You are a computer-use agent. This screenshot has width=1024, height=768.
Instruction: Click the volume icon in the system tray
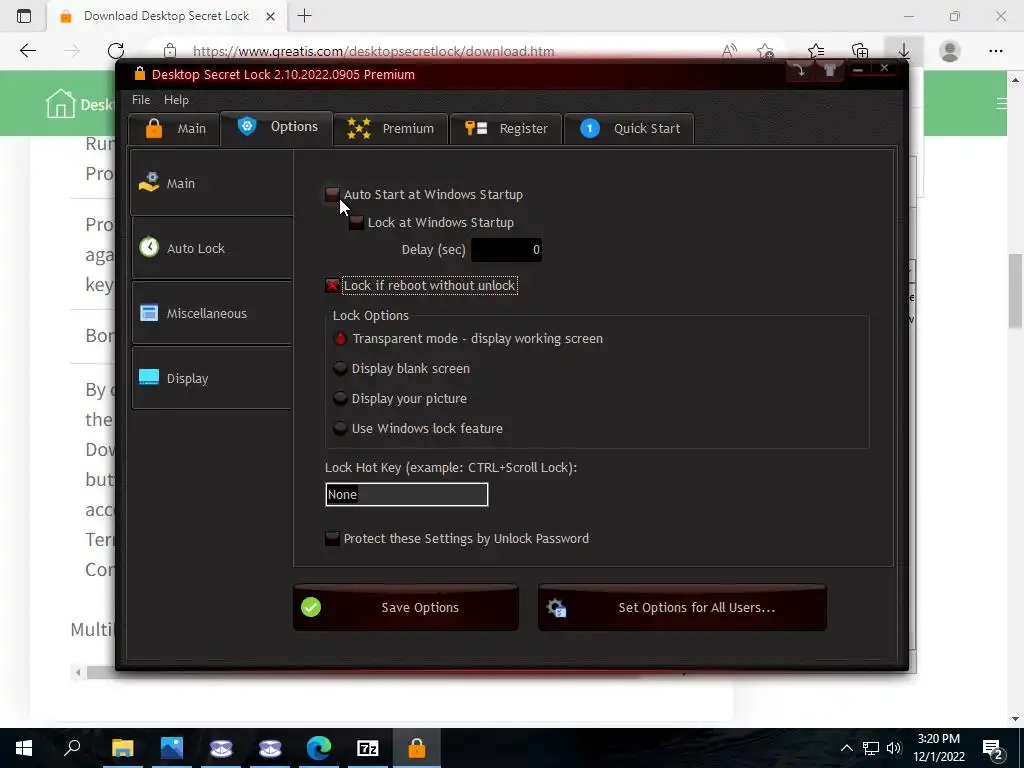(x=894, y=748)
